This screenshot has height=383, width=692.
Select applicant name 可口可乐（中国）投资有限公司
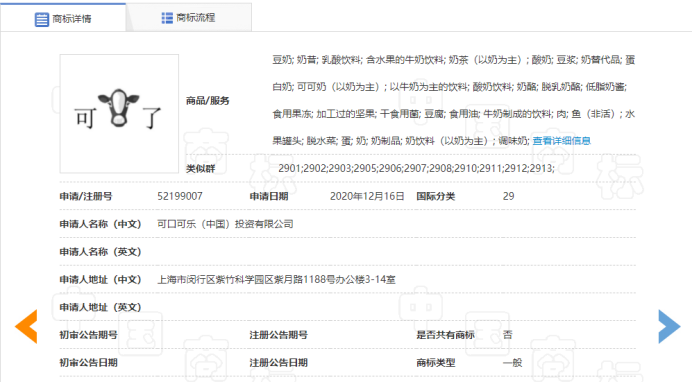click(x=225, y=224)
